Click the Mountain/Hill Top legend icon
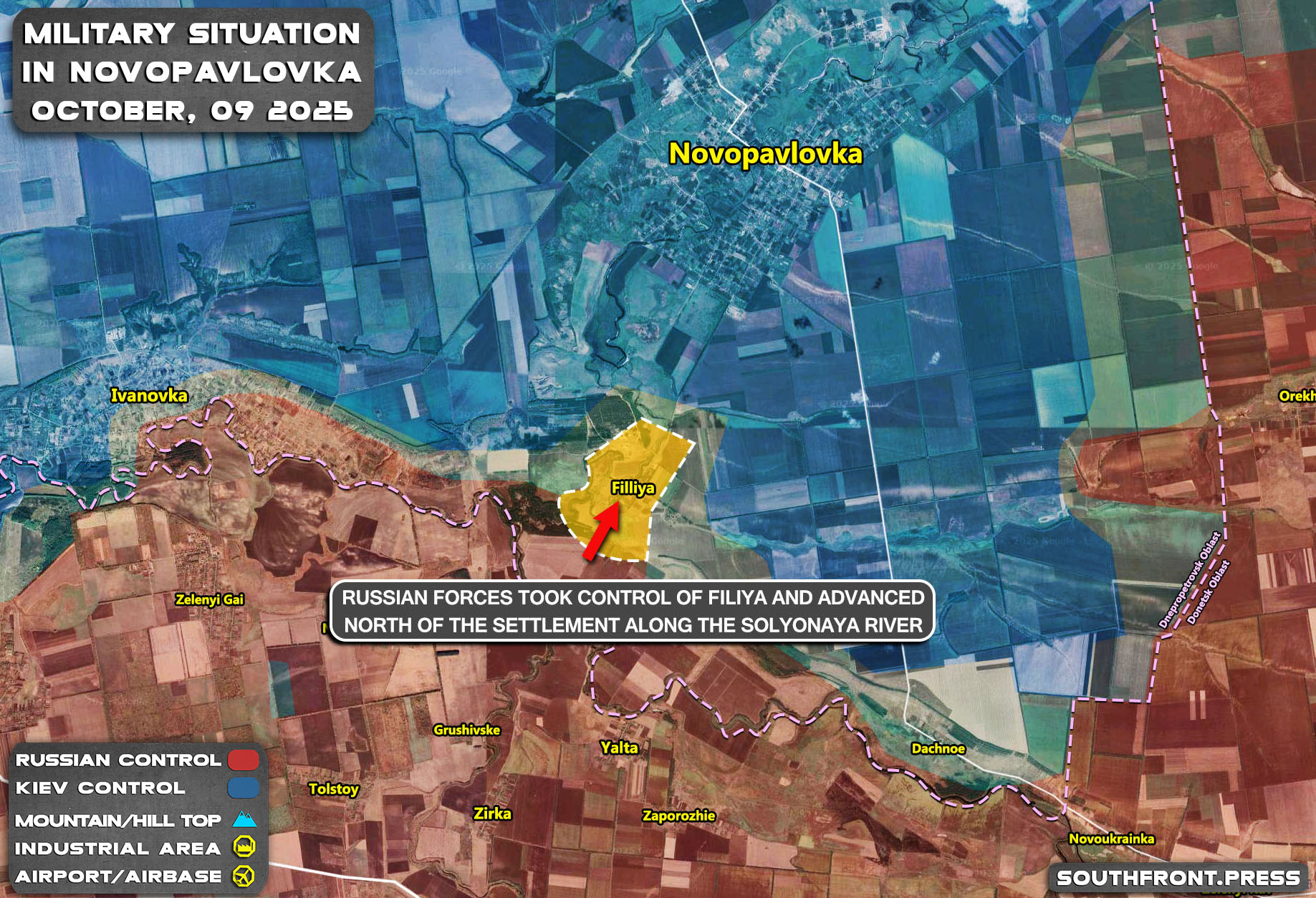1316x898 pixels. click(x=244, y=819)
